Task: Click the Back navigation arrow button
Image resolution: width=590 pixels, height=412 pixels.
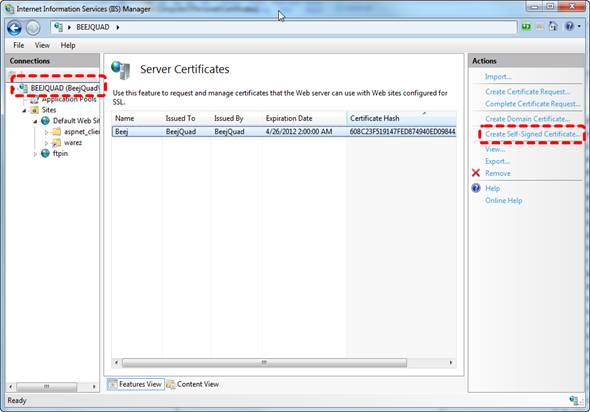Action: click(x=14, y=28)
